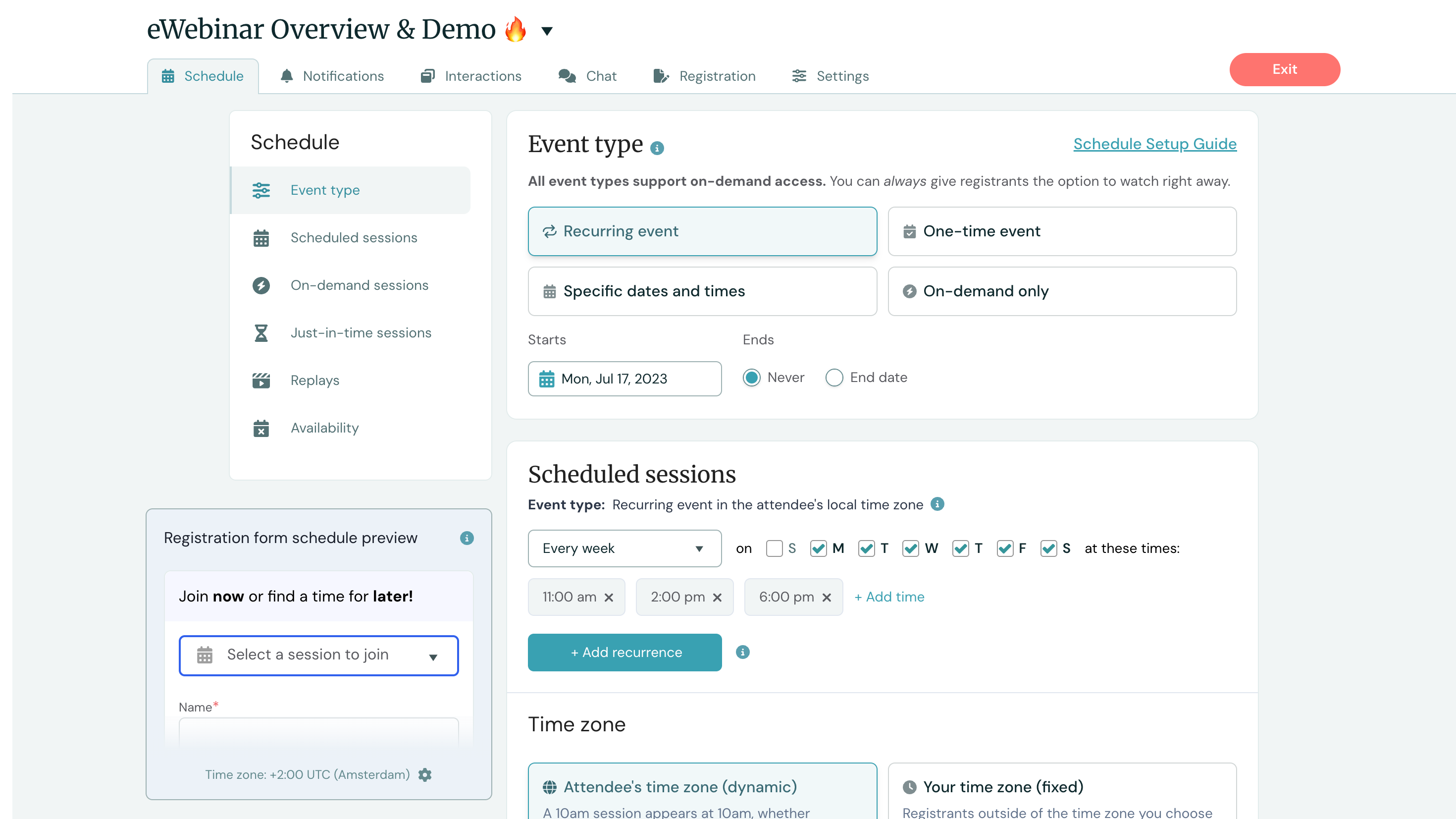
Task: Select Event type in the sidebar
Action: [x=351, y=190]
